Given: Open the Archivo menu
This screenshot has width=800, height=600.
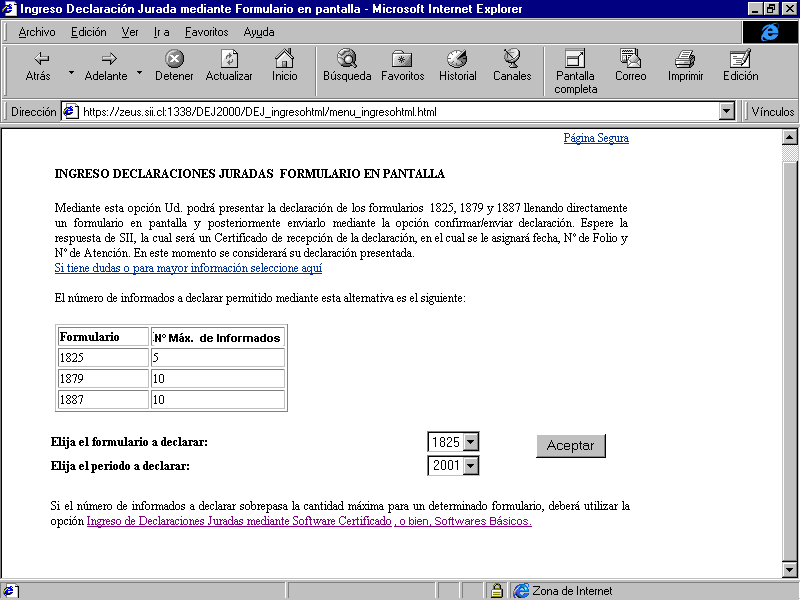Looking at the screenshot, I should click(x=37, y=32).
